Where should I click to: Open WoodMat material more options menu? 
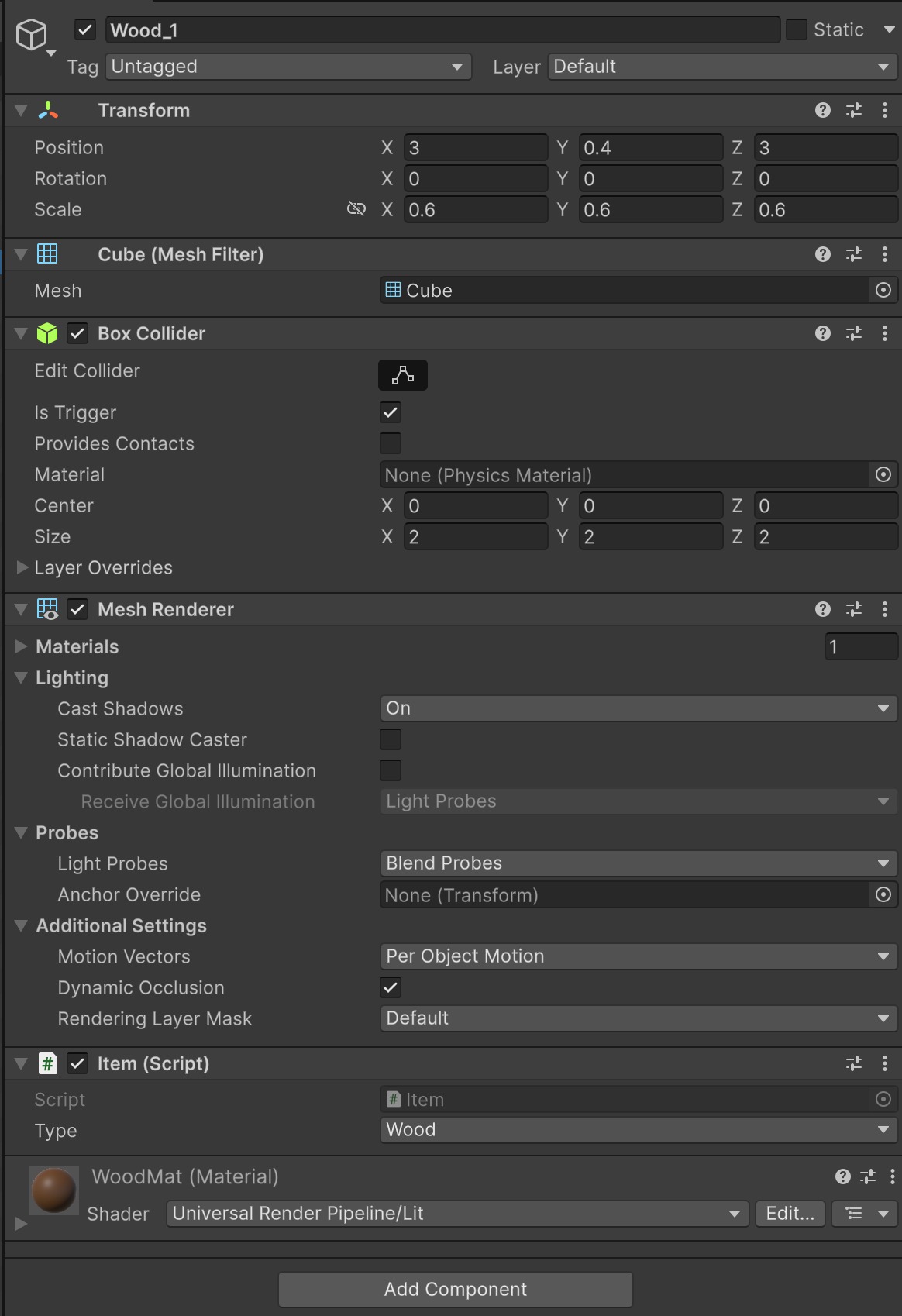pyautogui.click(x=892, y=1176)
